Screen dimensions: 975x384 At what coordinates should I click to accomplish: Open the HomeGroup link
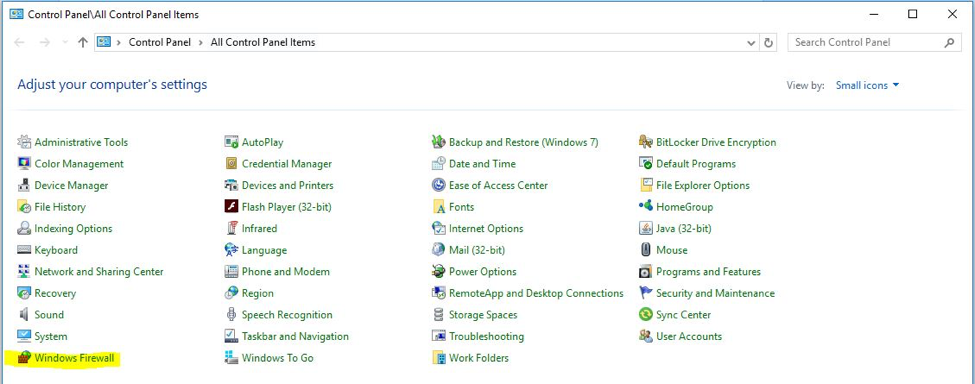[x=684, y=207]
